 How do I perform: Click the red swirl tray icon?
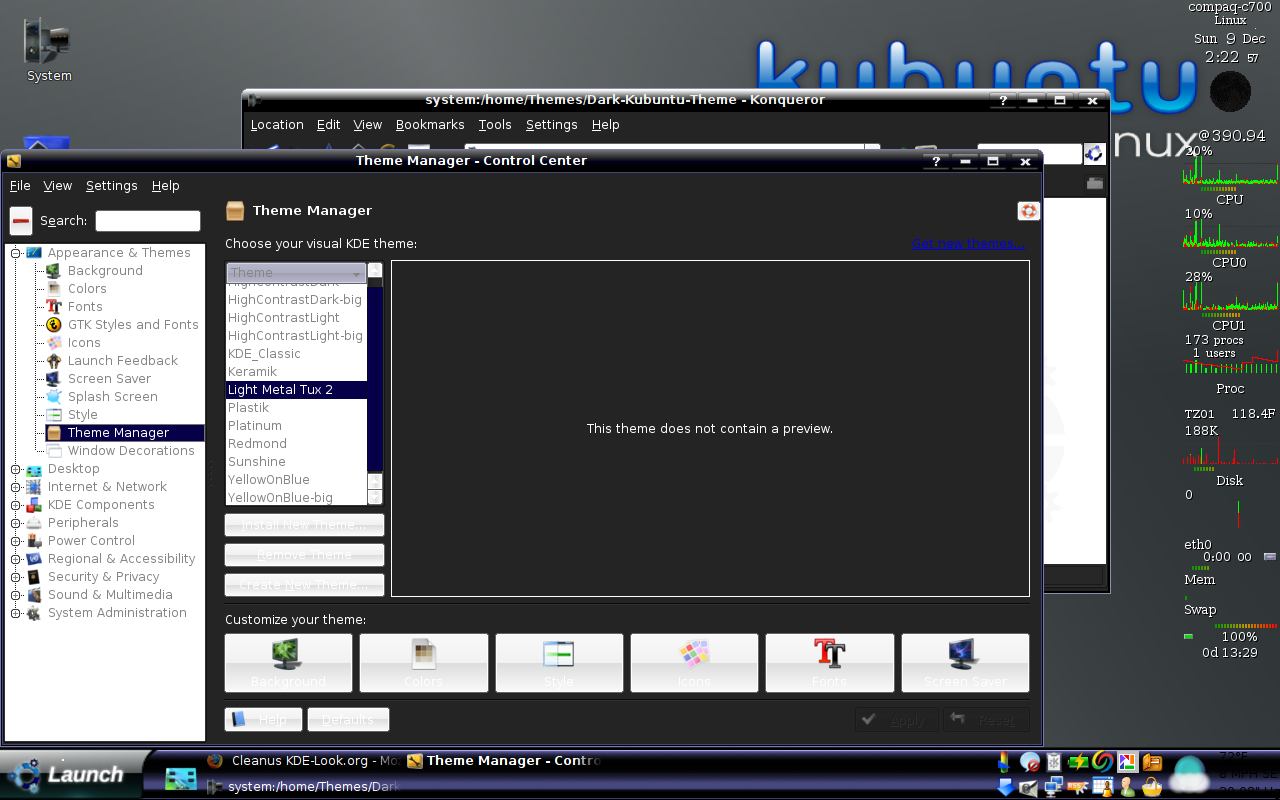tap(1102, 762)
